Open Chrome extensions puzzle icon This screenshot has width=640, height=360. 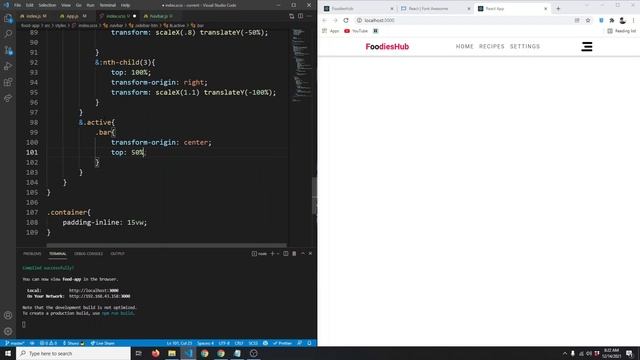611,20
